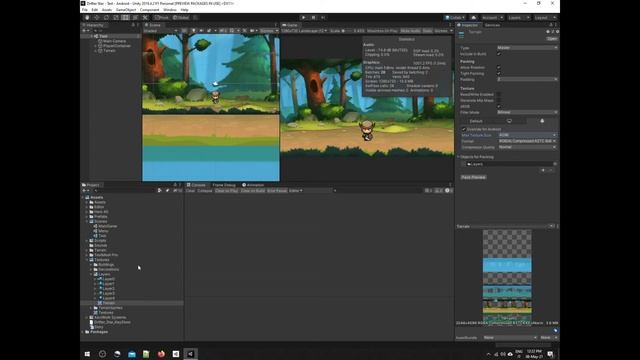This screenshot has width=640, height=360.
Task: Click the Pause button in the toolbar
Action: pyautogui.click(x=313, y=18)
